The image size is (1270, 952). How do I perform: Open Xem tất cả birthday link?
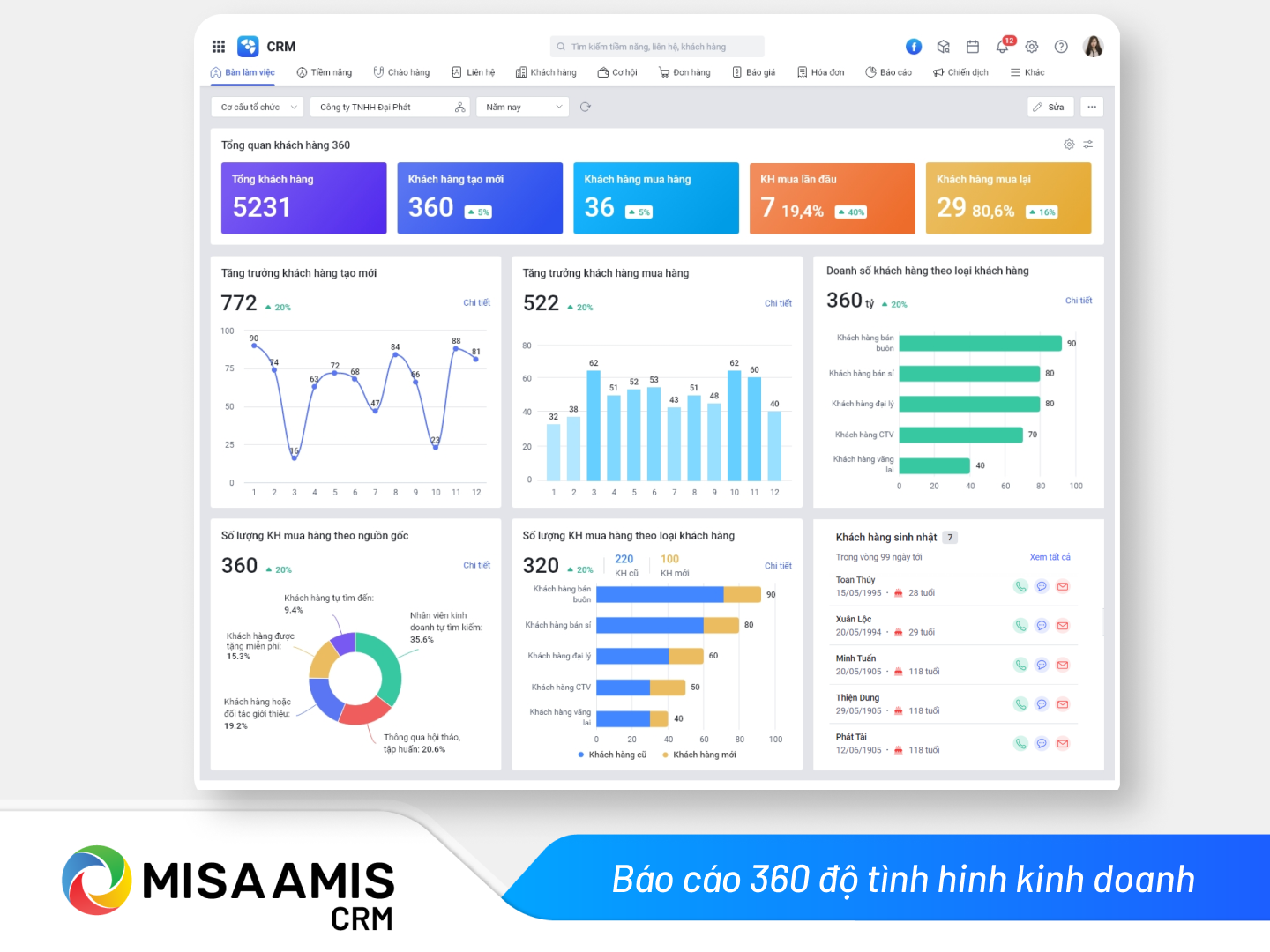pos(1050,557)
